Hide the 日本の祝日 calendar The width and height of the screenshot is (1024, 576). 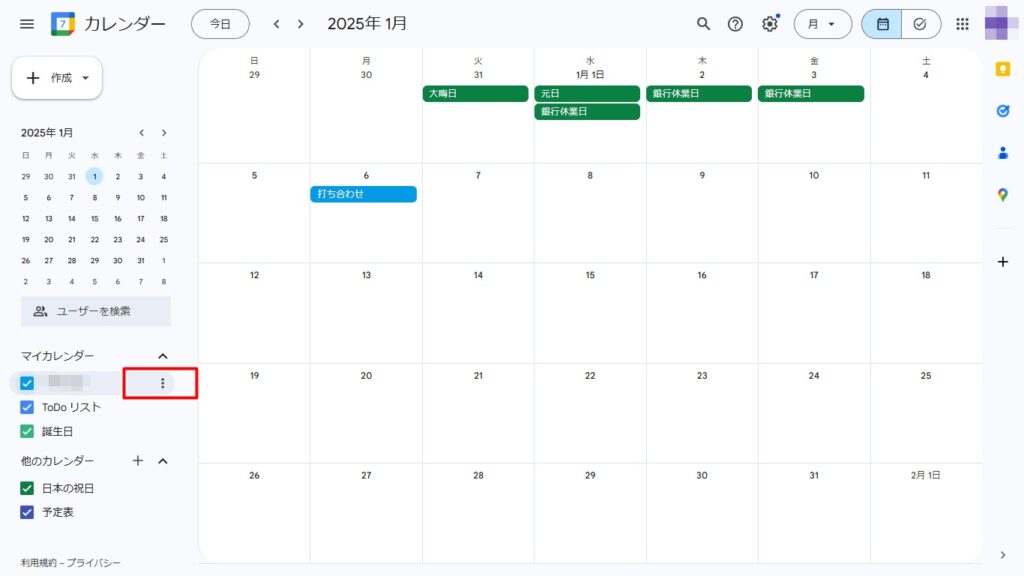28,489
